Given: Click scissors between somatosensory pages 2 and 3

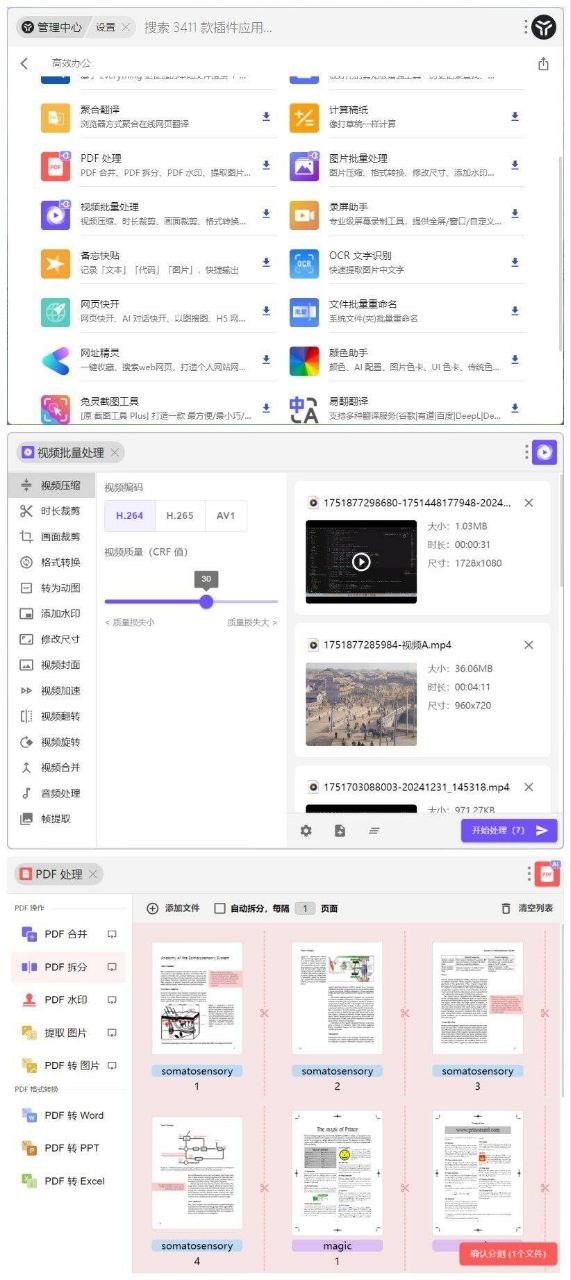Looking at the screenshot, I should 405,1013.
